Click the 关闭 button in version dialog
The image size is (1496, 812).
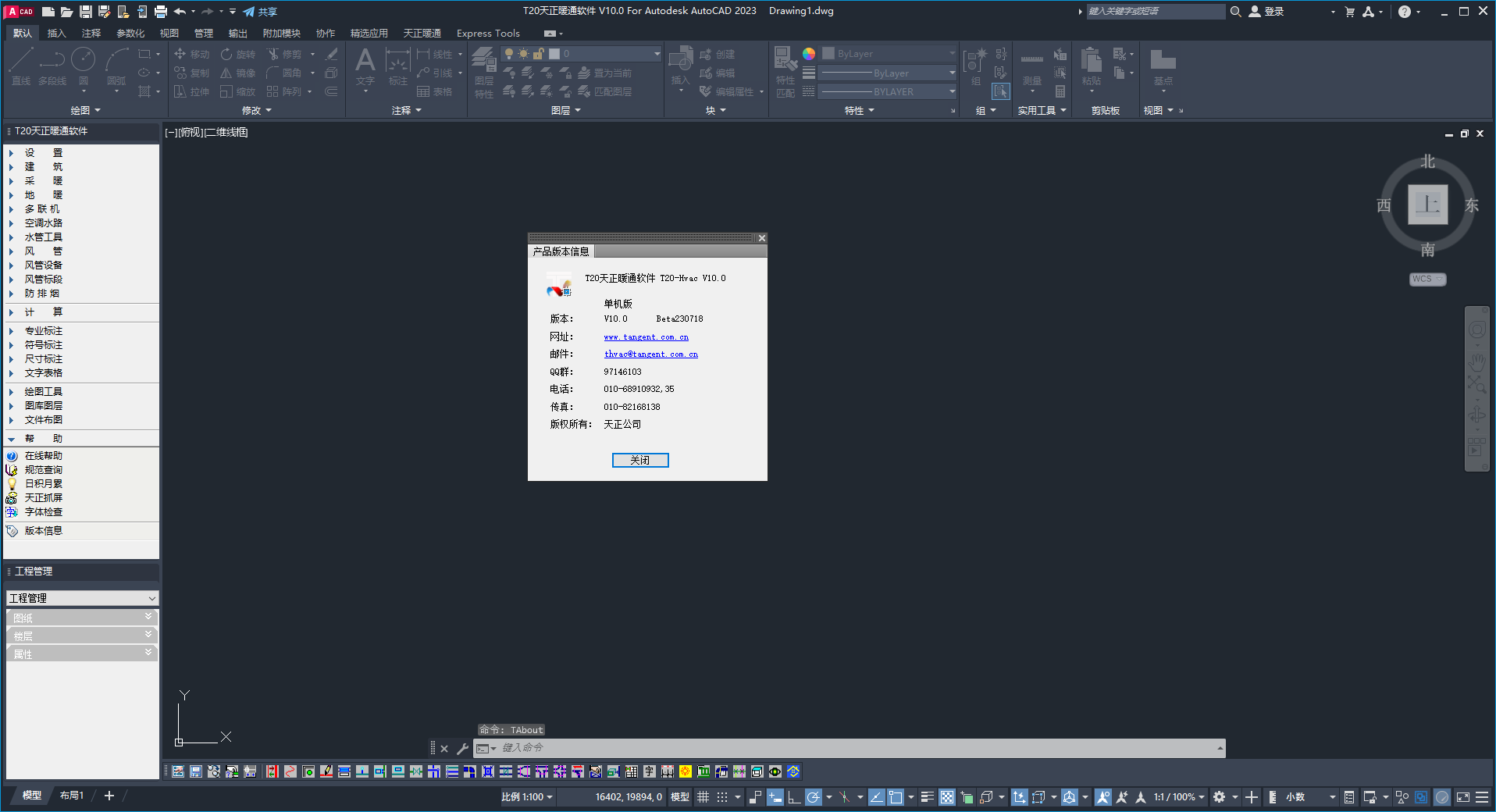pyautogui.click(x=640, y=460)
